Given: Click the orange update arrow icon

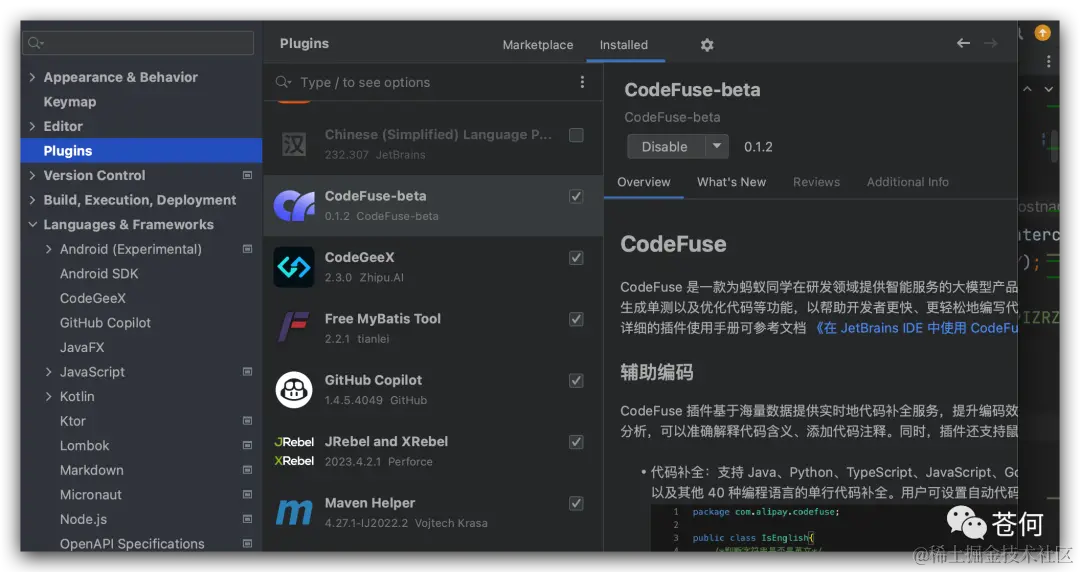Looking at the screenshot, I should (x=1042, y=32).
